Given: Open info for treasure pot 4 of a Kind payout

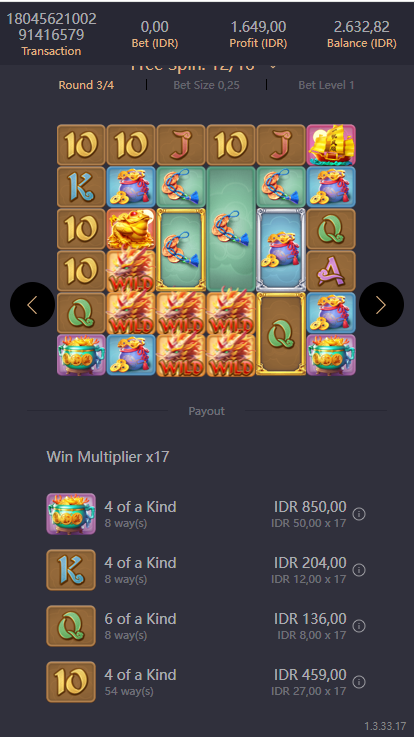Looking at the screenshot, I should pos(359,514).
